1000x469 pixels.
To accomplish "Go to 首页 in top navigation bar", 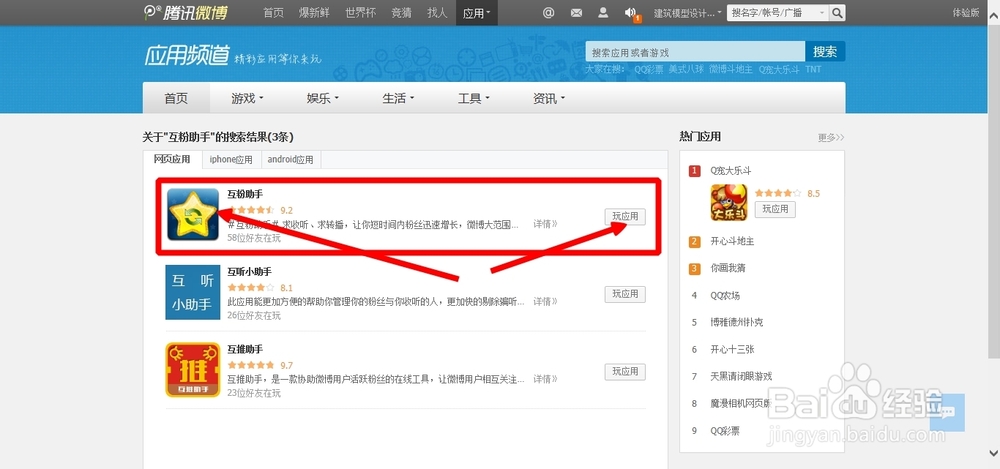I will [274, 13].
